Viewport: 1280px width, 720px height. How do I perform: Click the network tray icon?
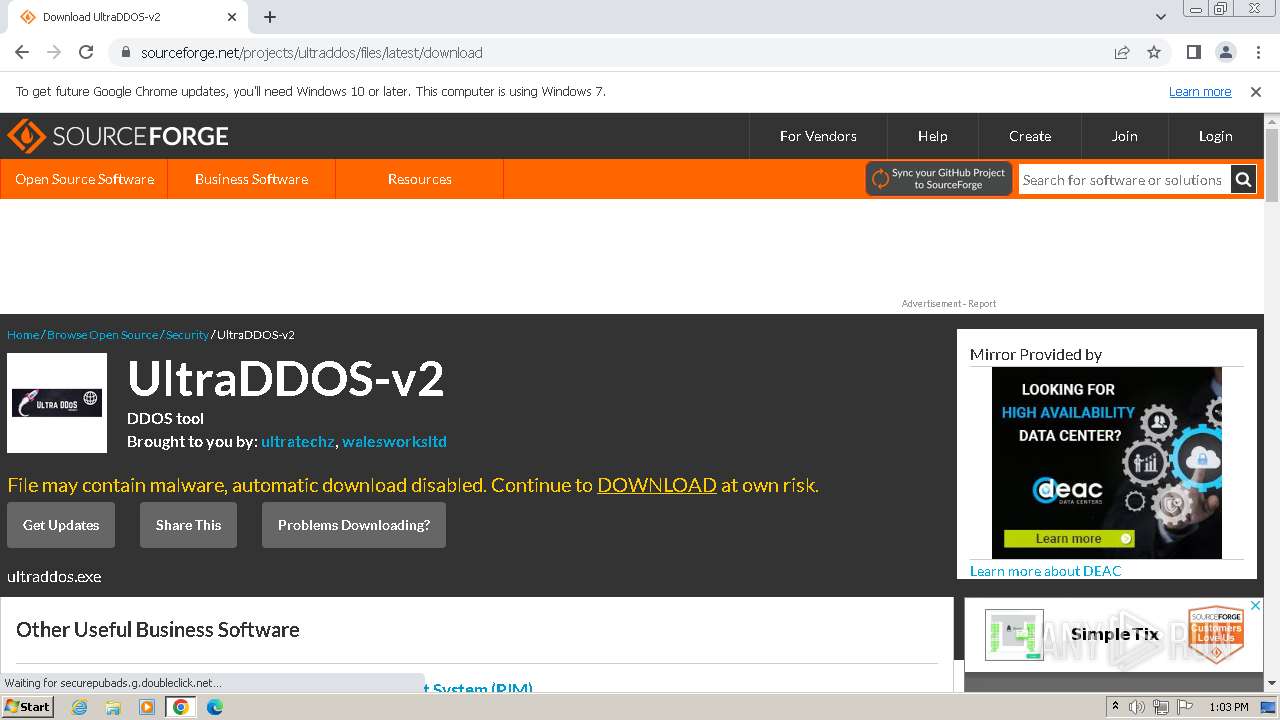[x=1160, y=707]
